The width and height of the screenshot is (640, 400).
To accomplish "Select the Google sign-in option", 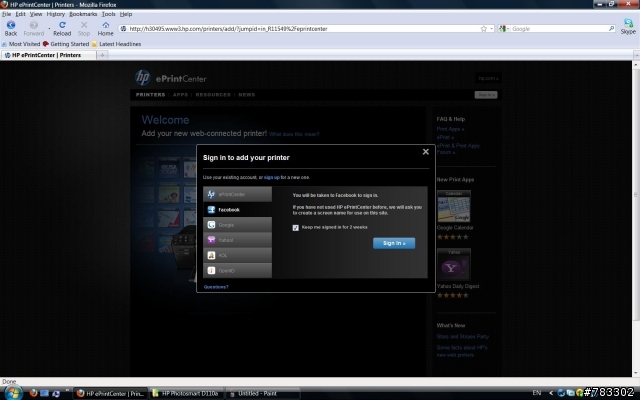I will (x=238, y=225).
